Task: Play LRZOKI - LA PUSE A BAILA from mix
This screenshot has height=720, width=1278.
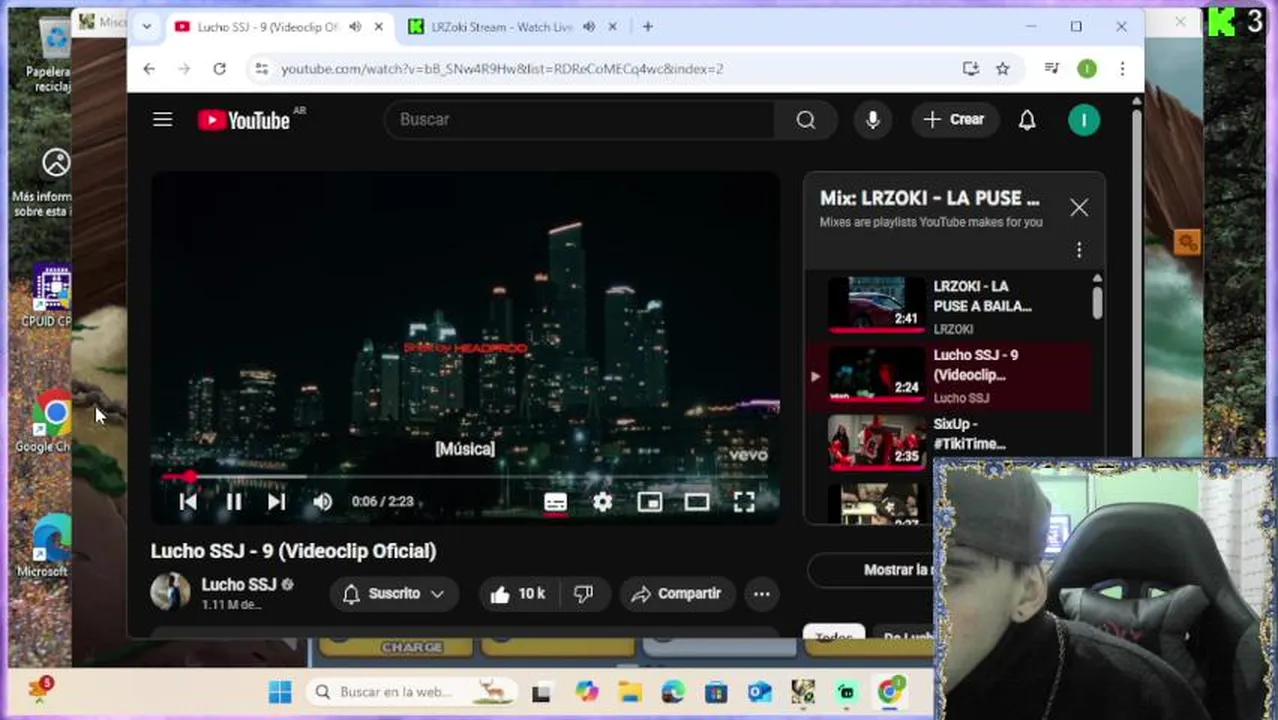Action: (x=950, y=305)
